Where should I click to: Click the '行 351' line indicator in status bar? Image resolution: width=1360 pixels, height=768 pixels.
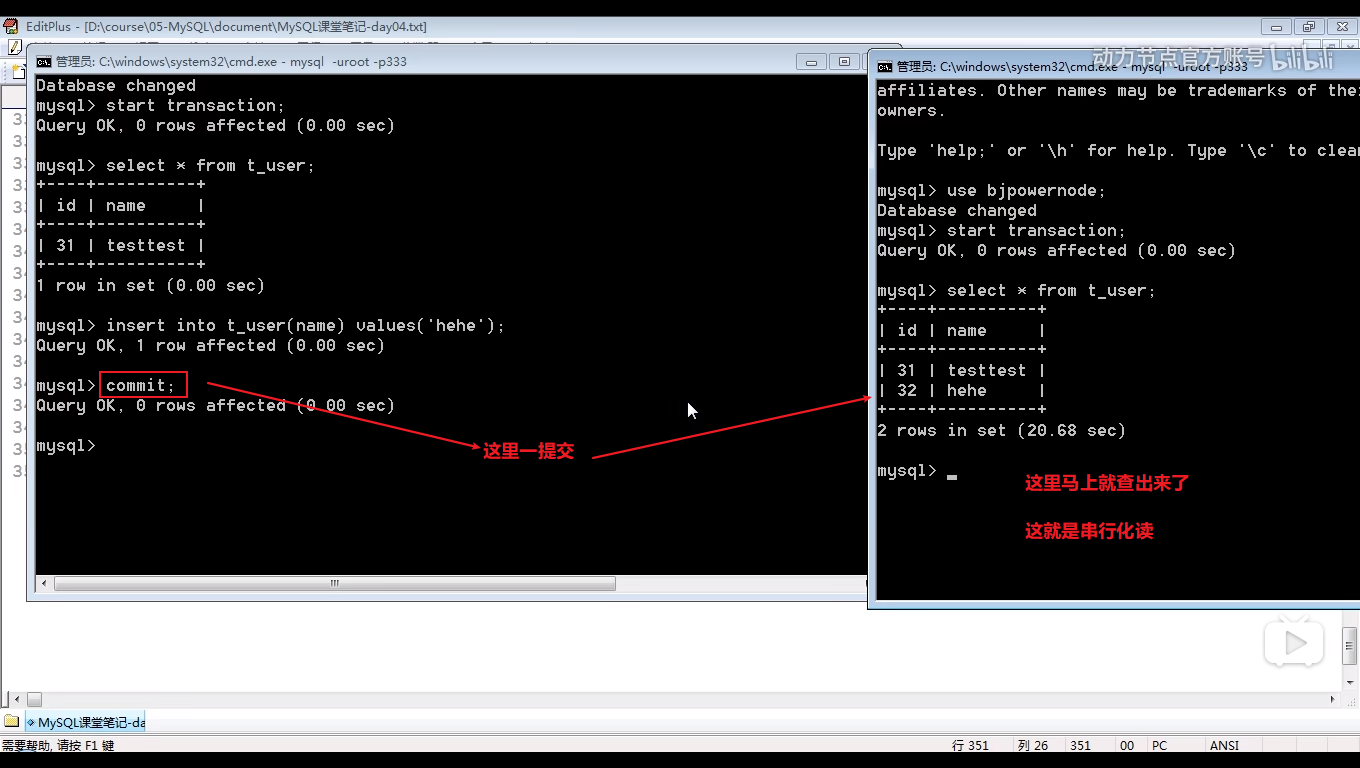point(970,746)
